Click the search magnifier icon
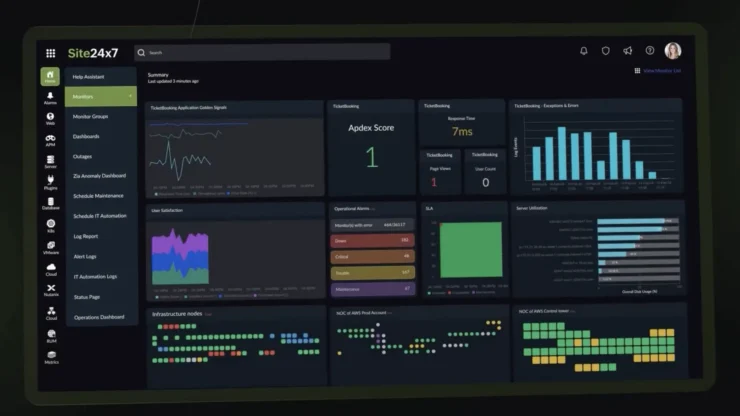Screen dimensions: 740x416 point(141,52)
